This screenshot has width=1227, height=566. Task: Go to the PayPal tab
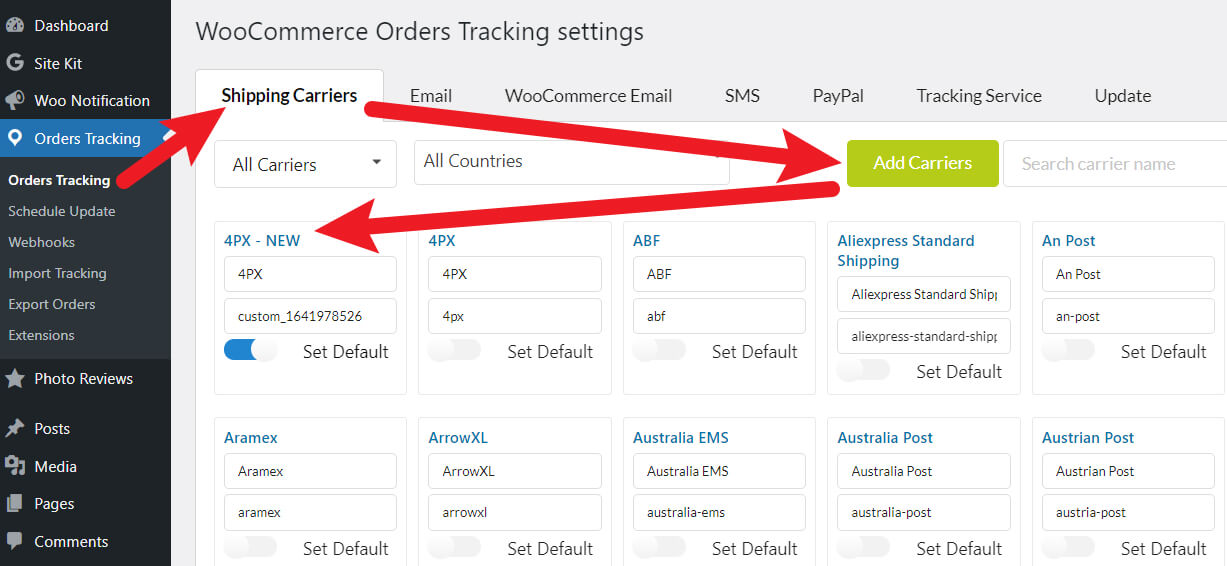point(838,96)
